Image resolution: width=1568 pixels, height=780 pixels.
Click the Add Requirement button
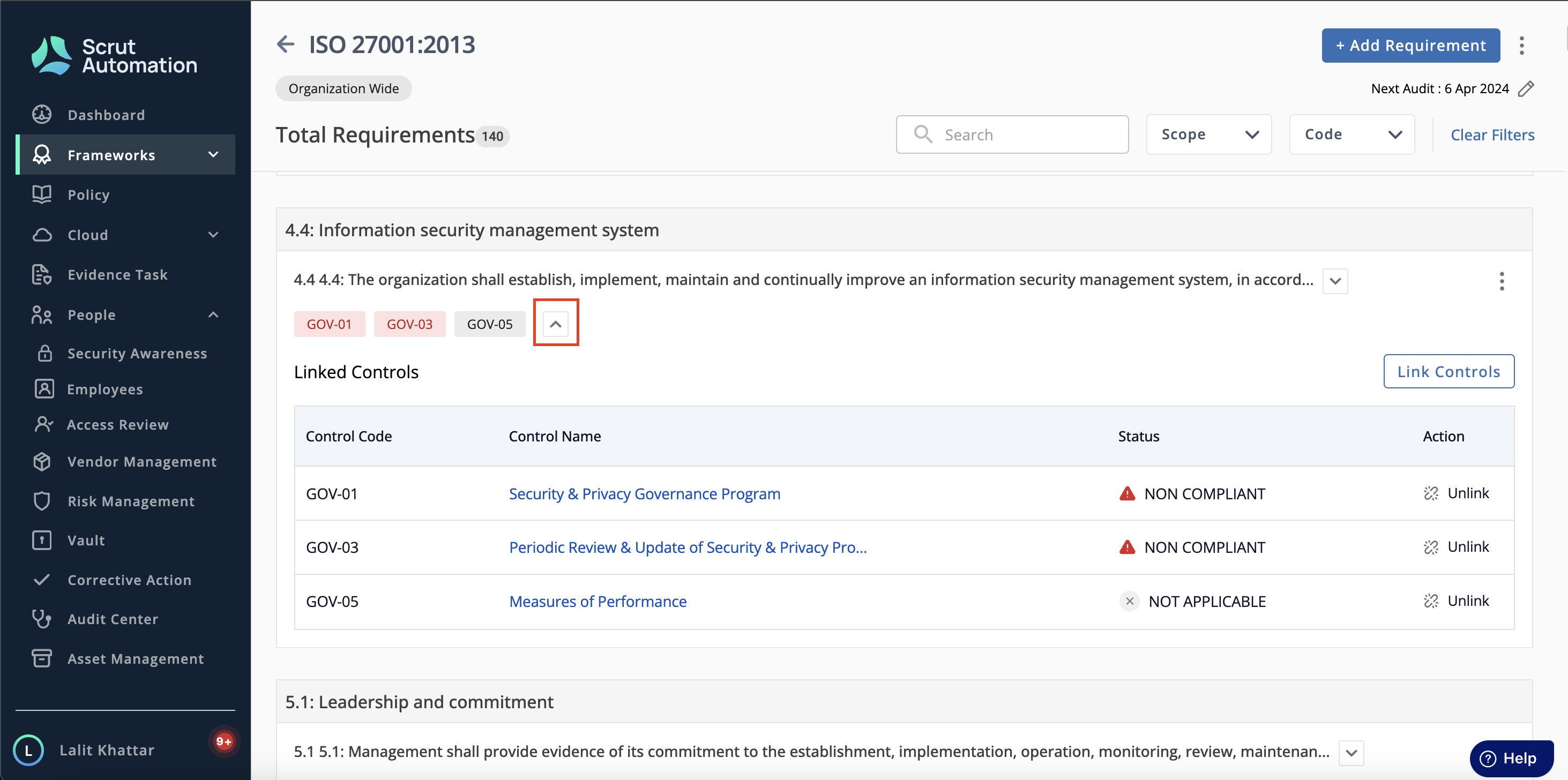[x=1410, y=46]
